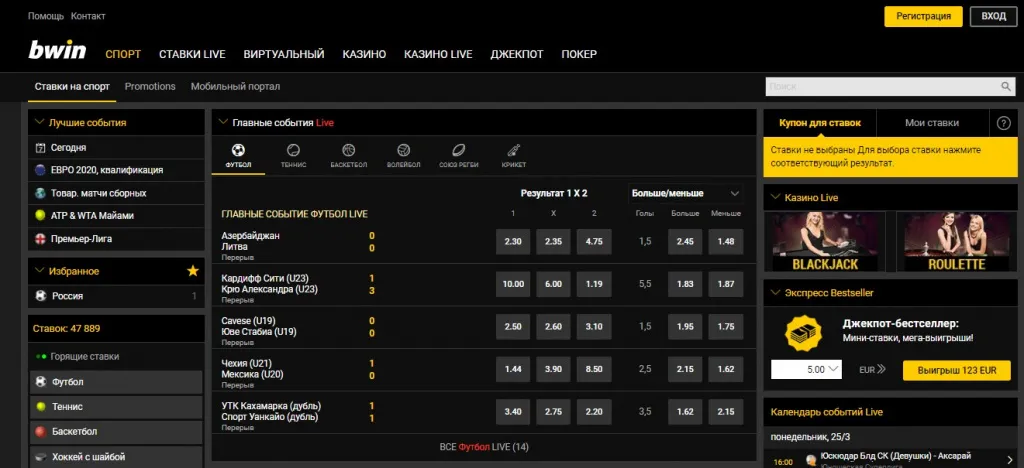Collapse the Казино Live panel

(x=775, y=197)
